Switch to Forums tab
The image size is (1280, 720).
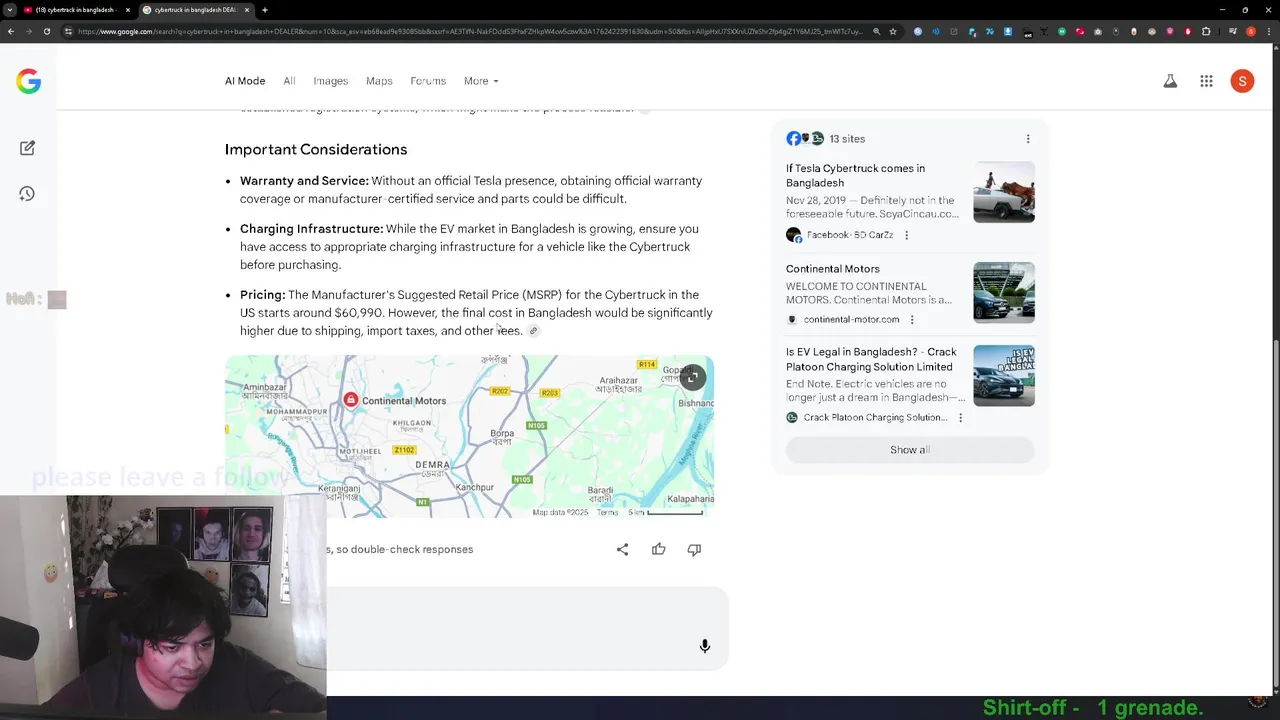pyautogui.click(x=428, y=81)
